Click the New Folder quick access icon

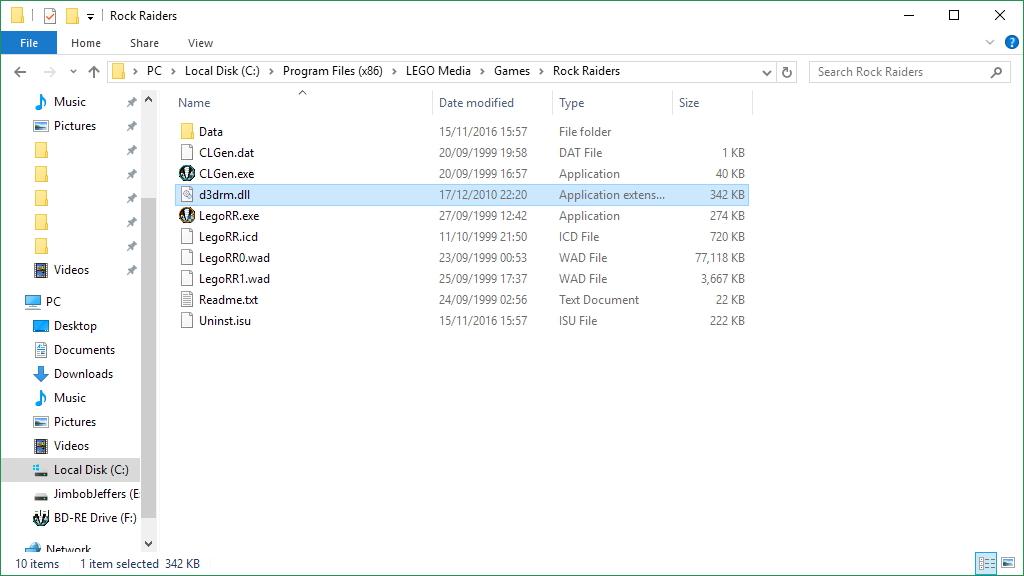coord(72,16)
